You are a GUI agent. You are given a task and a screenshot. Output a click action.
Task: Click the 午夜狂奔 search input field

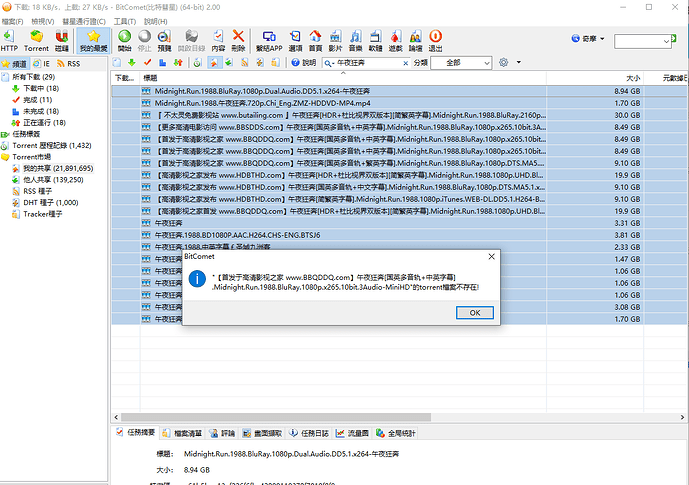368,63
